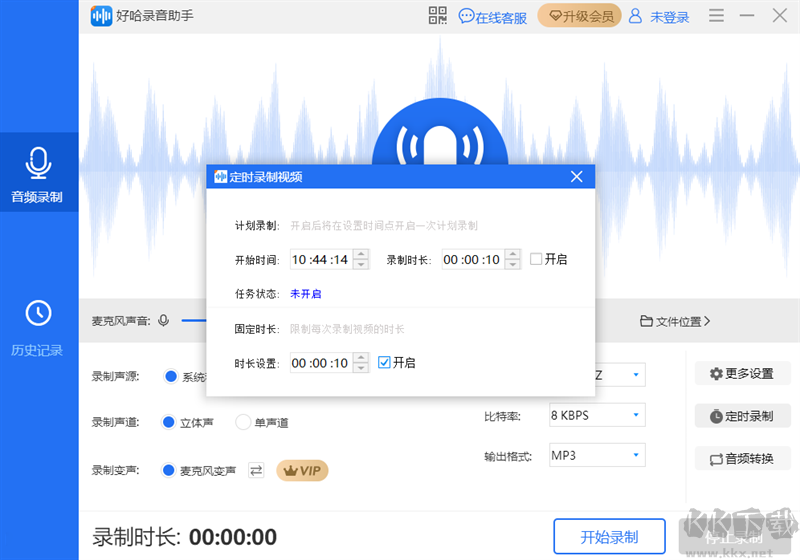The height and width of the screenshot is (560, 800).
Task: Open 音频转换 audio conversion
Action: [x=742, y=459]
